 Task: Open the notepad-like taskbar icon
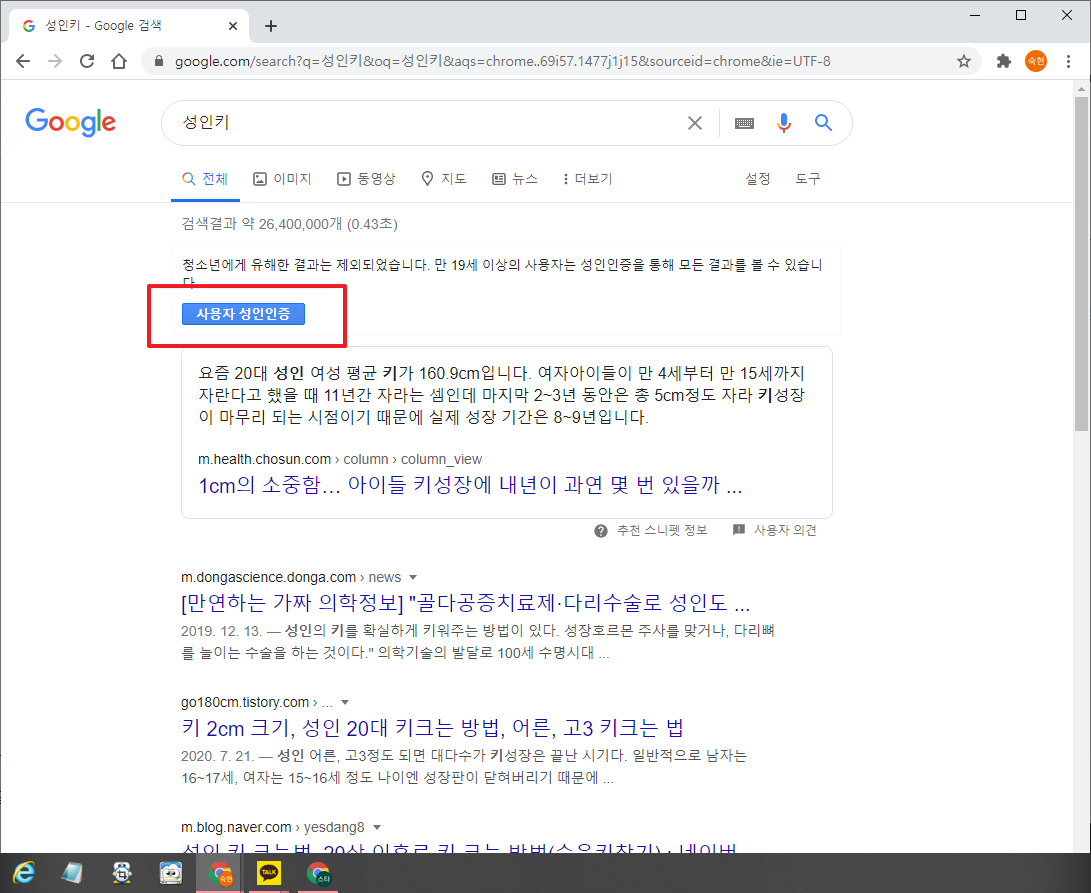click(x=72, y=873)
